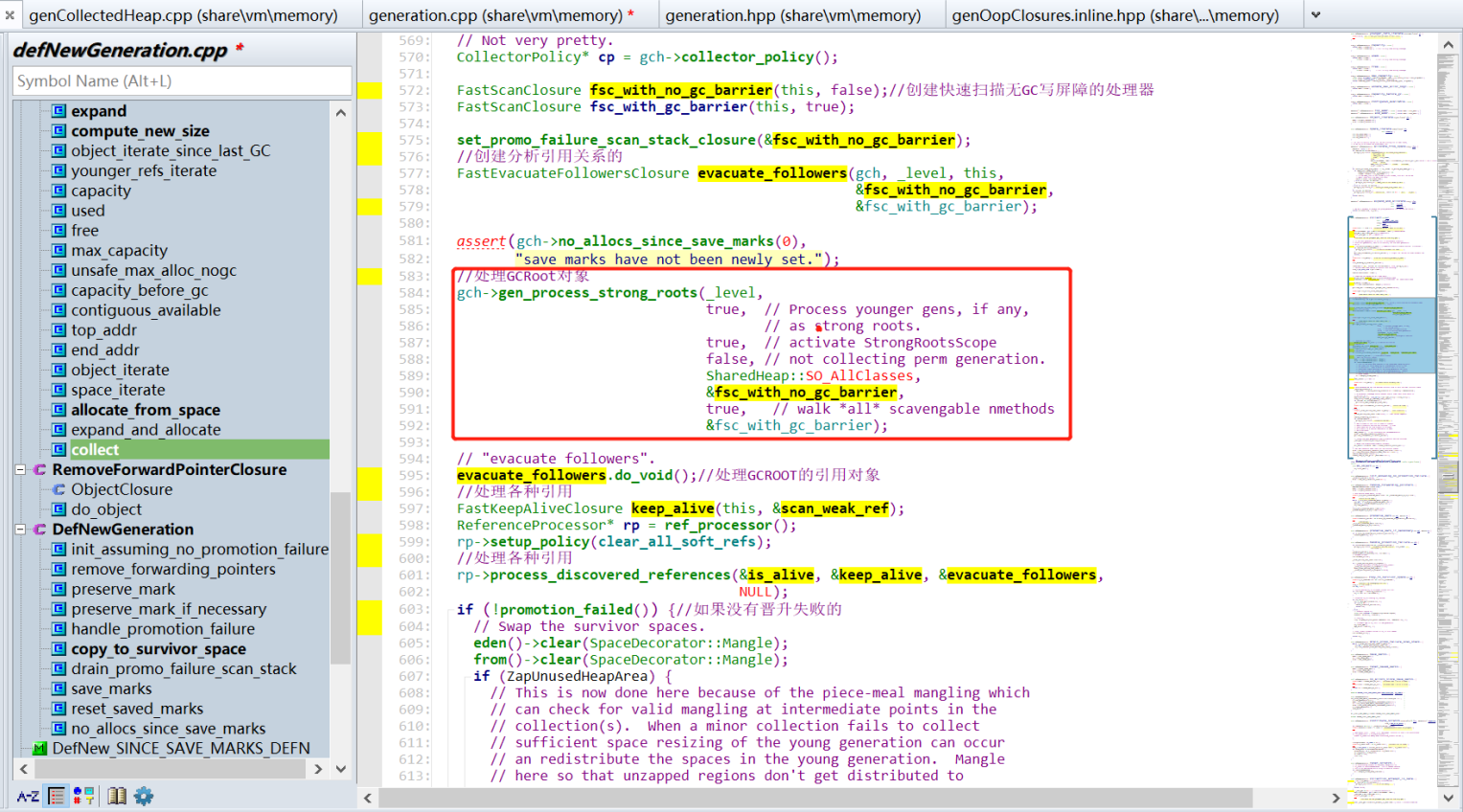Select DefNew_SINCE_SAVE_MARKS_DEFN macro entry
This screenshot has height=812, width=1463.
(x=181, y=748)
